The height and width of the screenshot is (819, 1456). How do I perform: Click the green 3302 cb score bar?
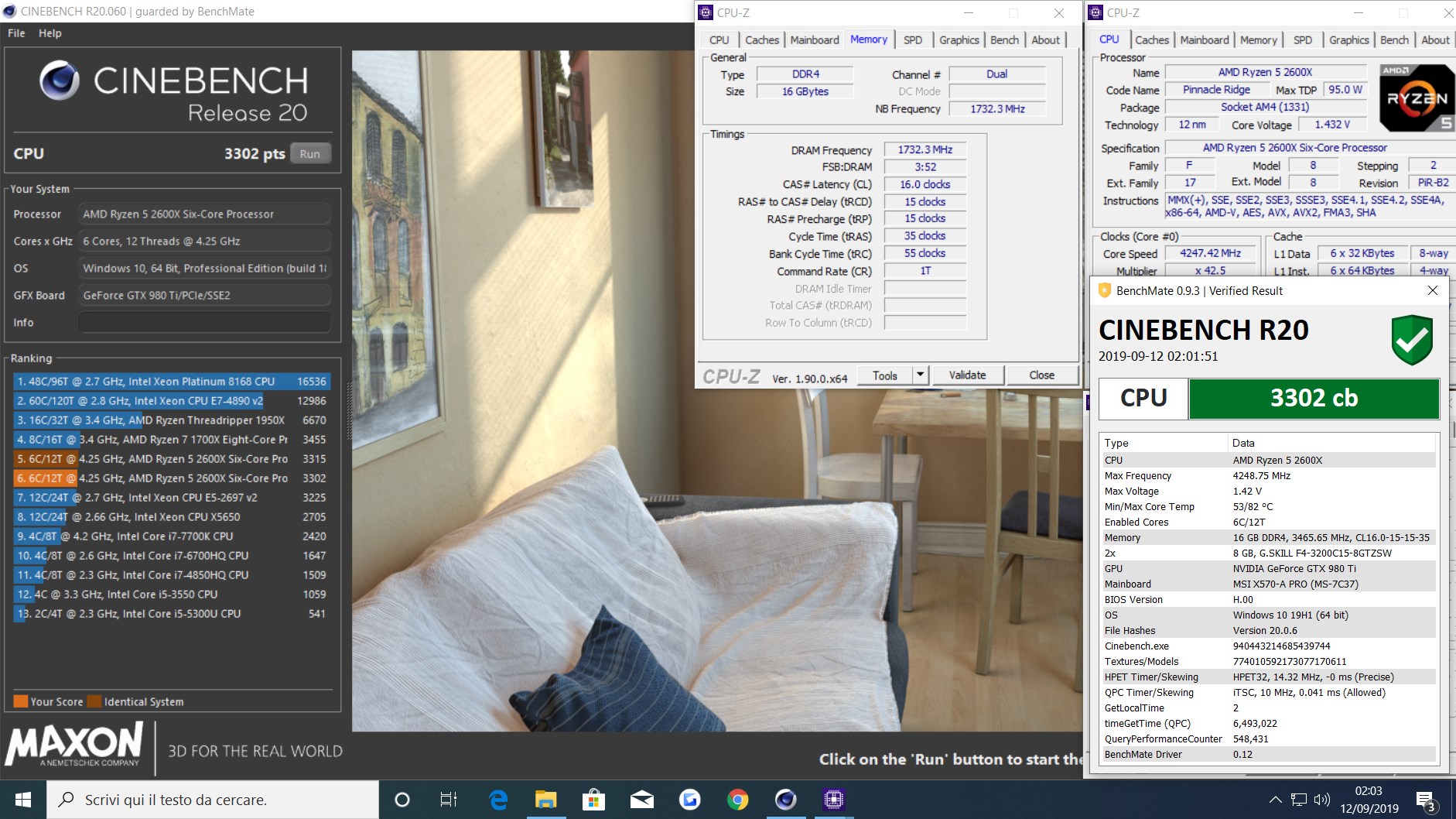(x=1314, y=398)
